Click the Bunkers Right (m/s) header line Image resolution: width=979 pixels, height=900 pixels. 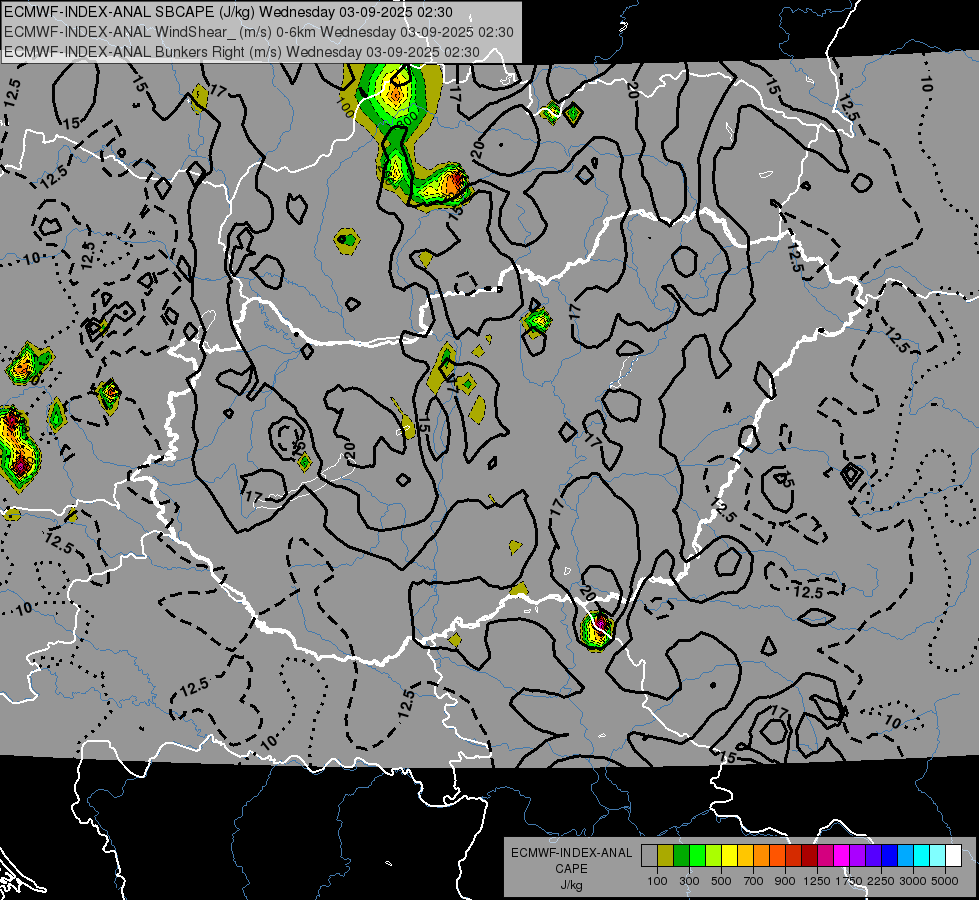(x=242, y=52)
